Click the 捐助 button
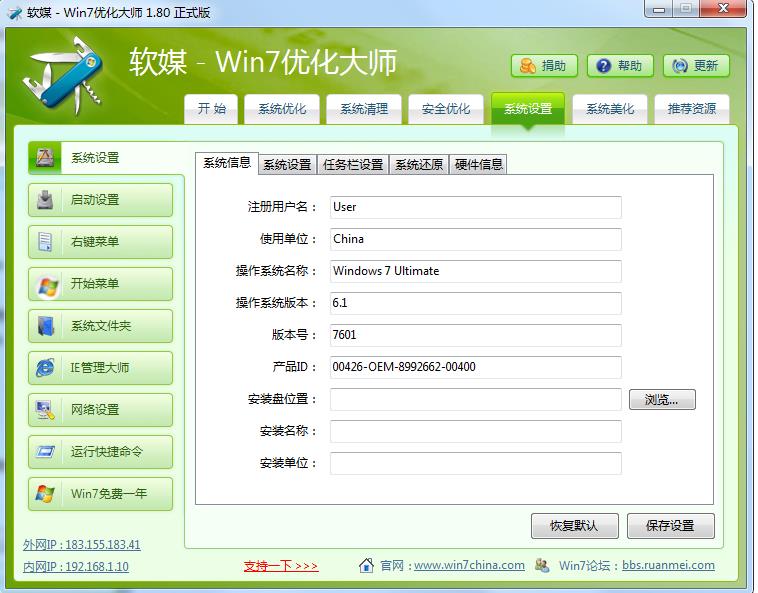The height and width of the screenshot is (593, 758). pyautogui.click(x=544, y=66)
